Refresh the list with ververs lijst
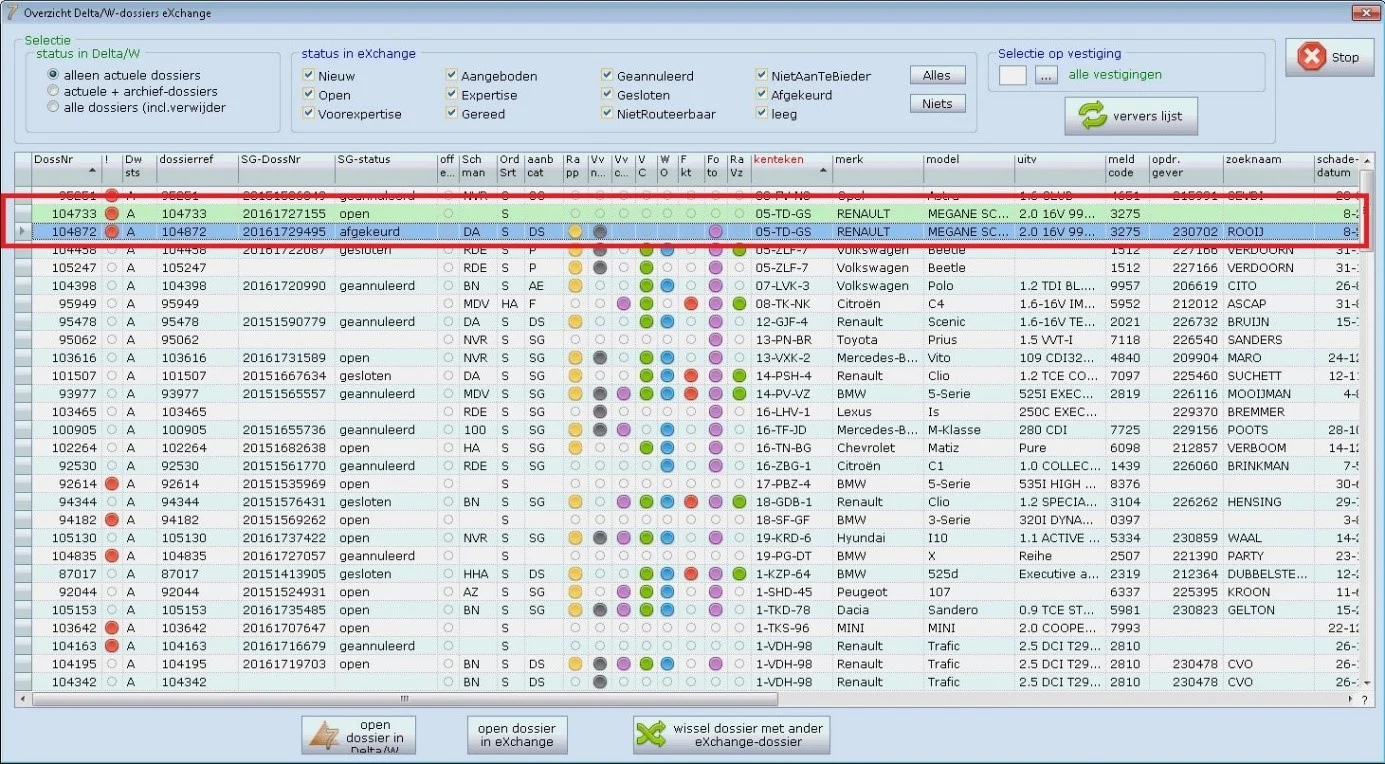The width and height of the screenshot is (1385, 764). tap(1130, 116)
